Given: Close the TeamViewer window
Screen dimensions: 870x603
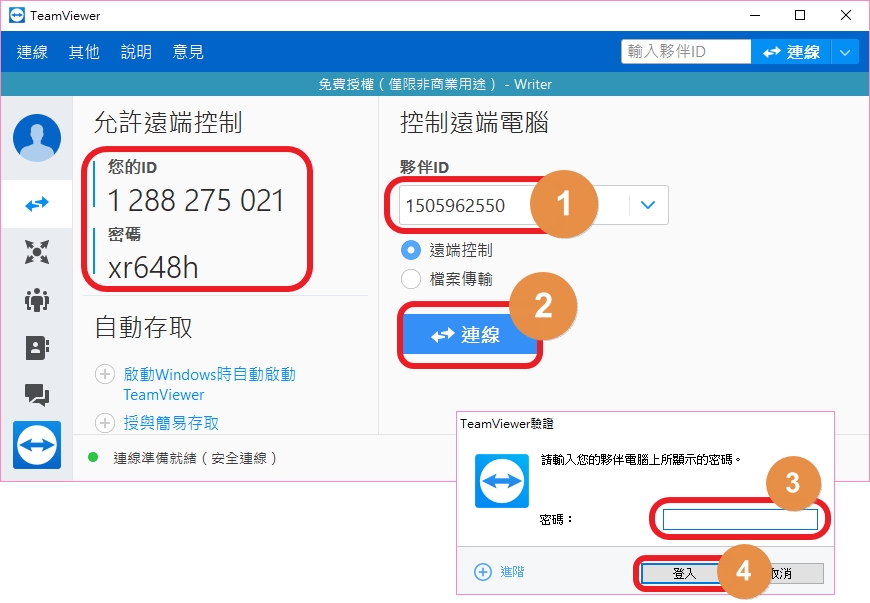Looking at the screenshot, I should (x=846, y=16).
